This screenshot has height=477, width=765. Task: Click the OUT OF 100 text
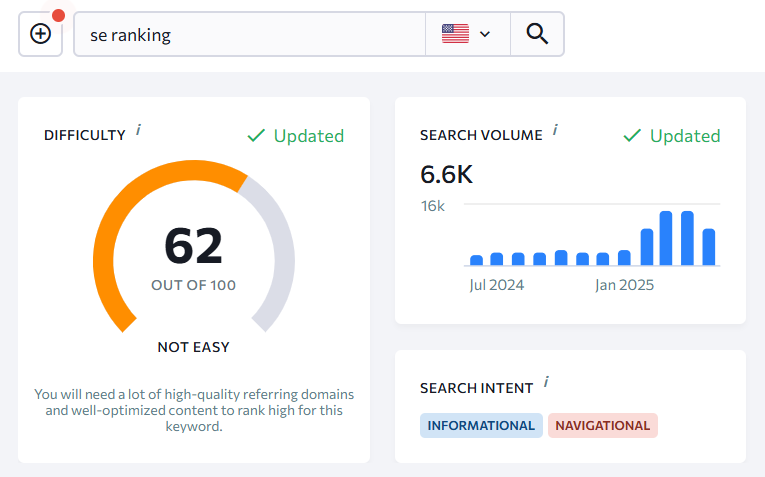(194, 285)
